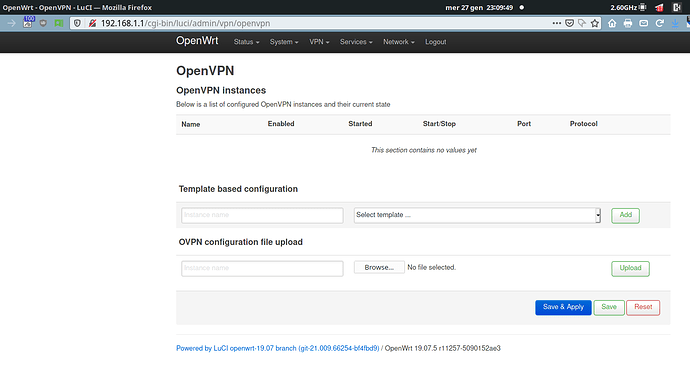The image size is (690, 379).
Task: Open the extension icon with 100 badge
Action: [28, 22]
